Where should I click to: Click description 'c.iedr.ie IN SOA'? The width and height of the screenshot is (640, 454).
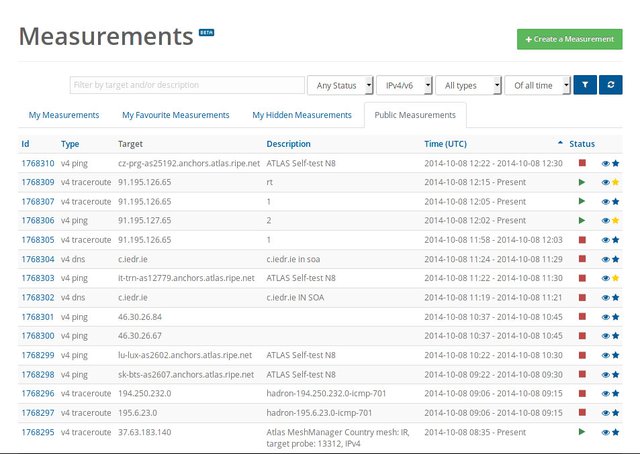[x=295, y=298]
